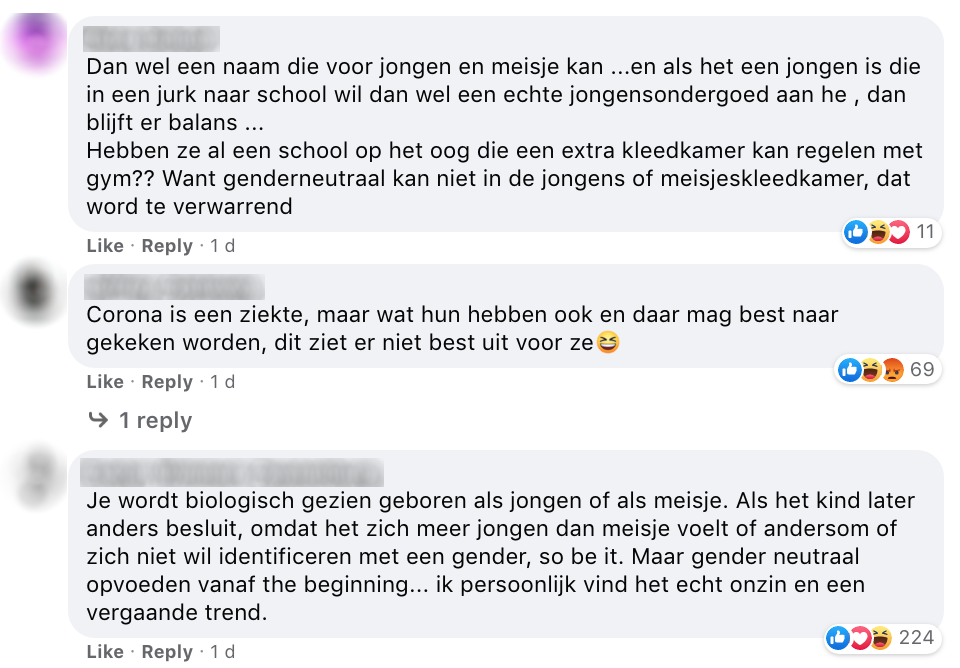Click the curved arrow icon next to "1 reply"

[x=98, y=420]
